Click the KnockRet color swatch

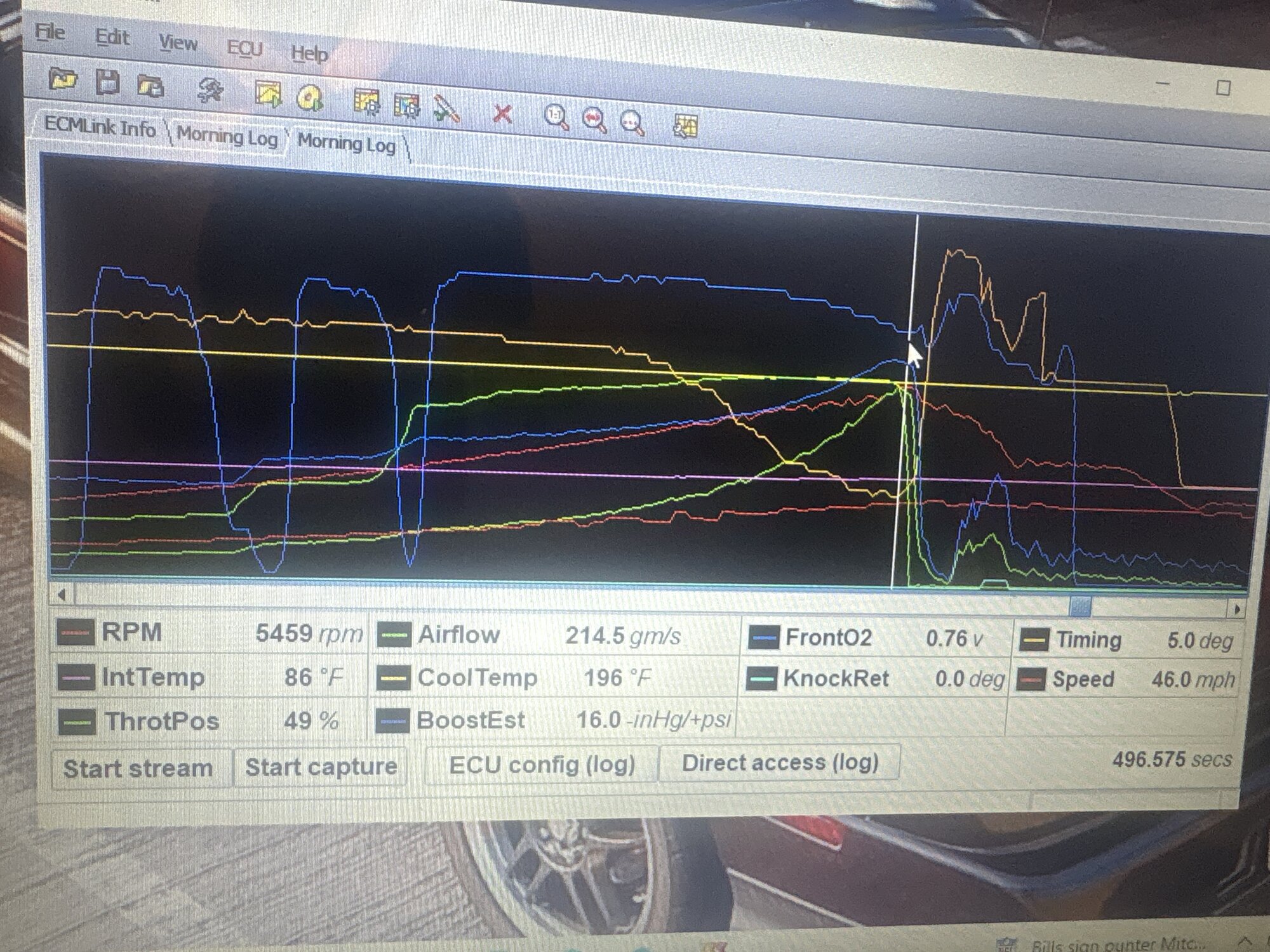[x=761, y=678]
